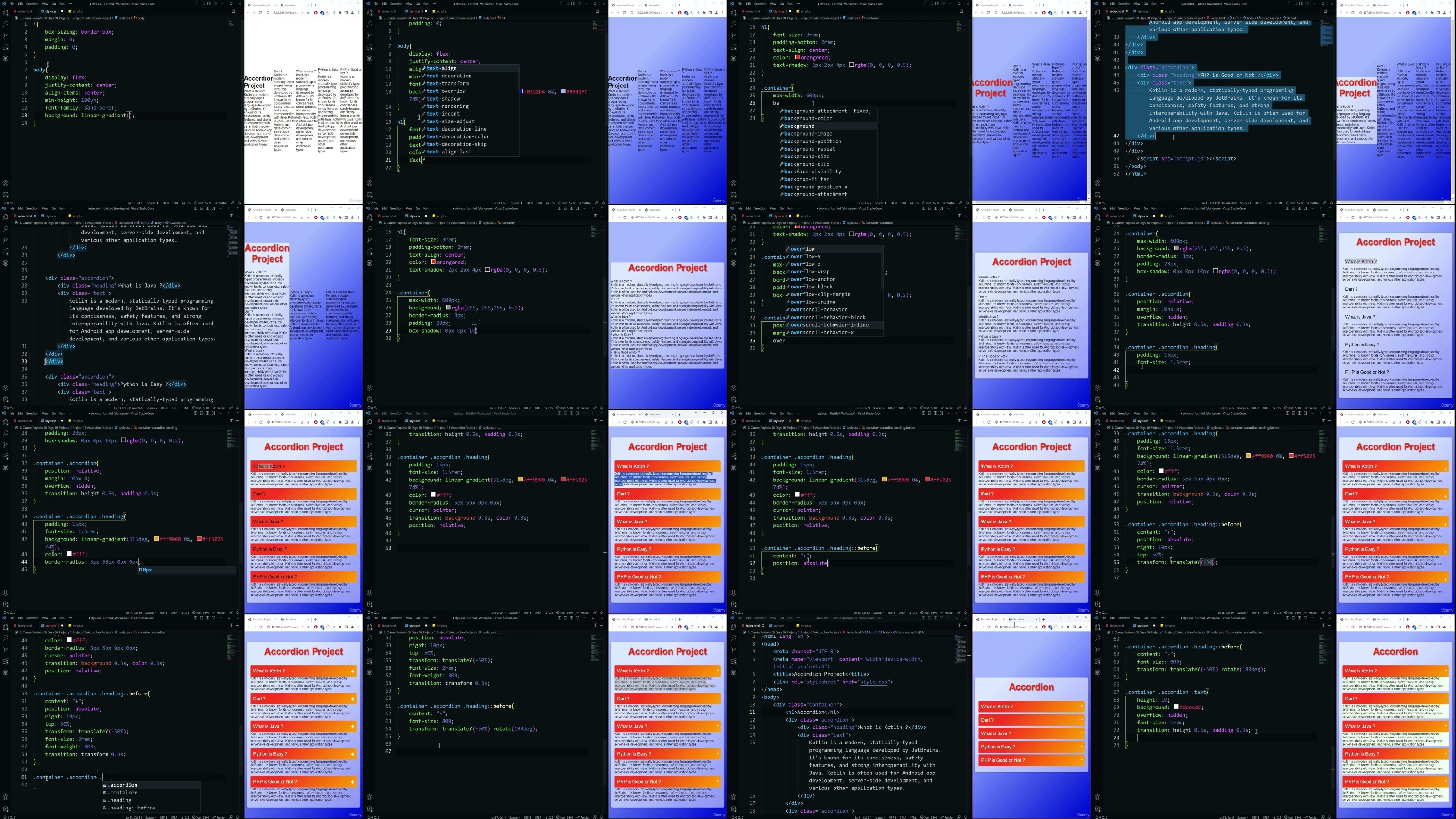The image size is (1456, 819).
Task: Bookmark the white unstyled page with the star
Action: [308, 12]
